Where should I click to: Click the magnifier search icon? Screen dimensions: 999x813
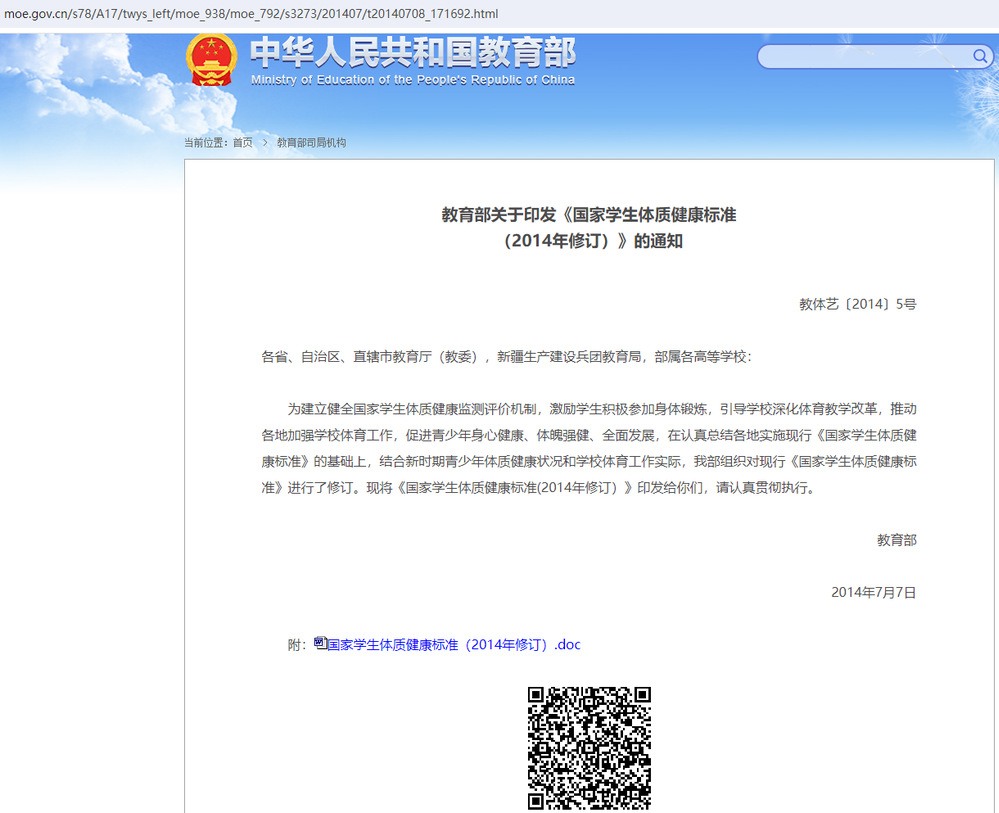click(981, 56)
